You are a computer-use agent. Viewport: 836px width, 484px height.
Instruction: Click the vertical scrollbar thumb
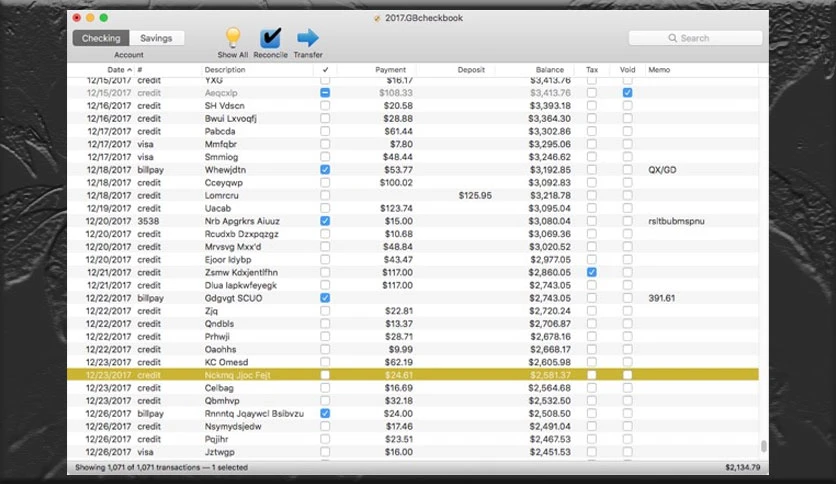point(763,446)
